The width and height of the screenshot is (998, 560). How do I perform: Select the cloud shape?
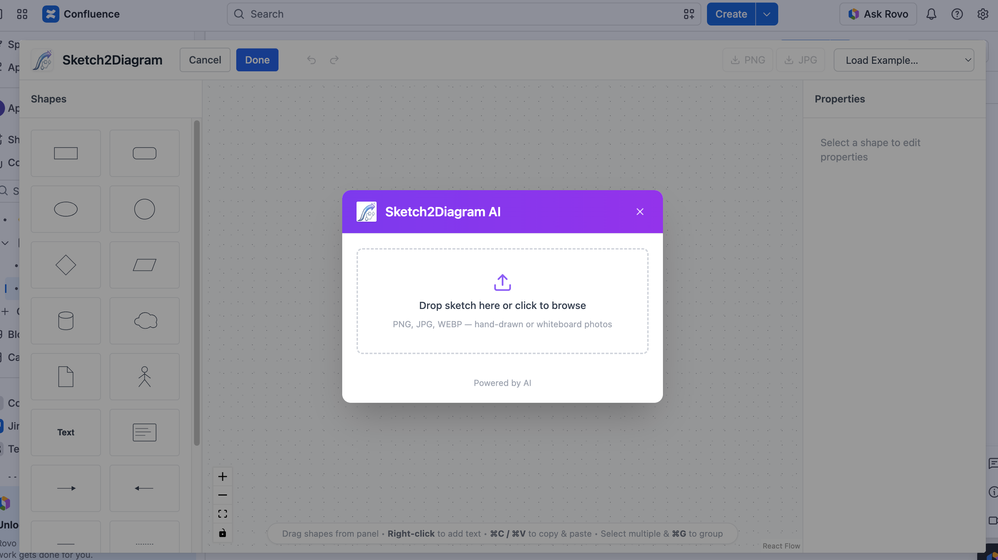tap(144, 321)
